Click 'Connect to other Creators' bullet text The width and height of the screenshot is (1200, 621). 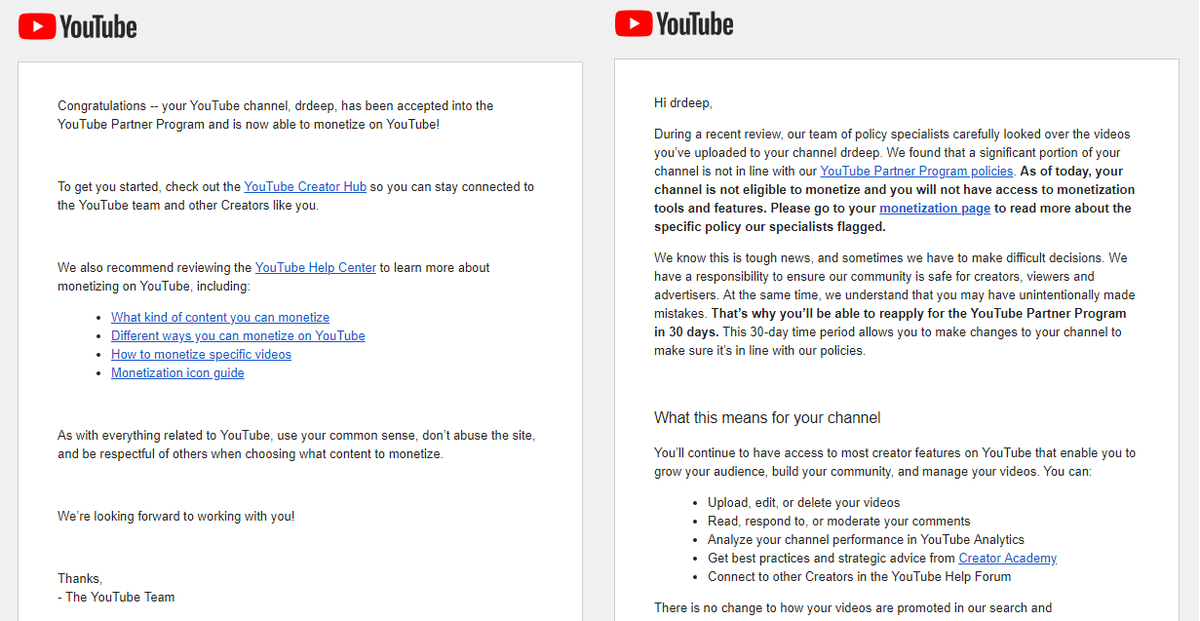click(x=859, y=577)
